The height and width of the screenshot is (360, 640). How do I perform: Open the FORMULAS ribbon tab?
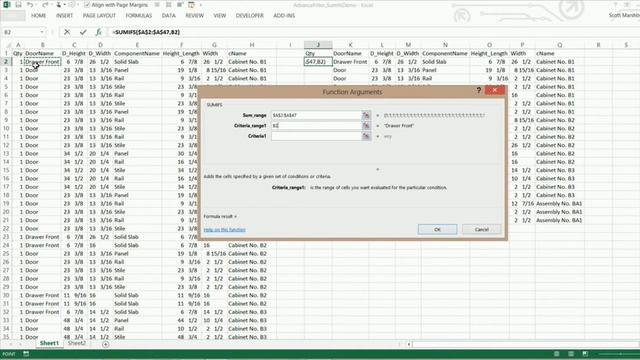pos(138,16)
